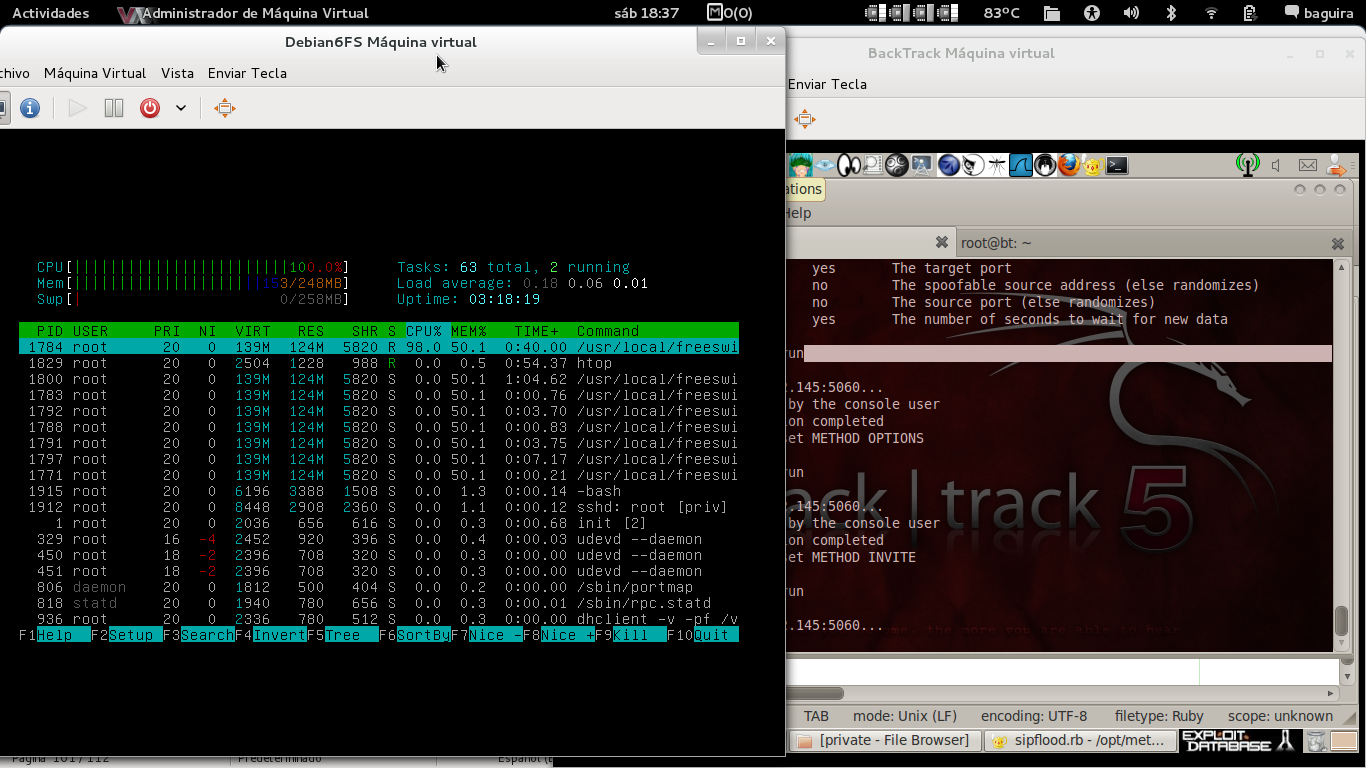Click the speaker volume icon in BackTrack panel
Viewport: 1366px width, 768px height.
point(1277,165)
